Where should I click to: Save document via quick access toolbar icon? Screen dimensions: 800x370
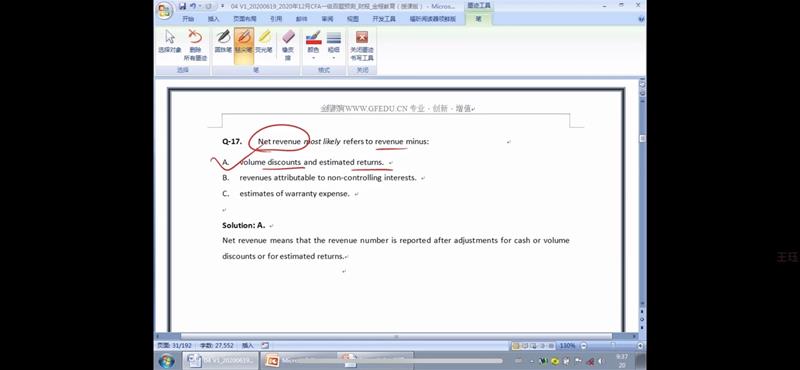182,6
